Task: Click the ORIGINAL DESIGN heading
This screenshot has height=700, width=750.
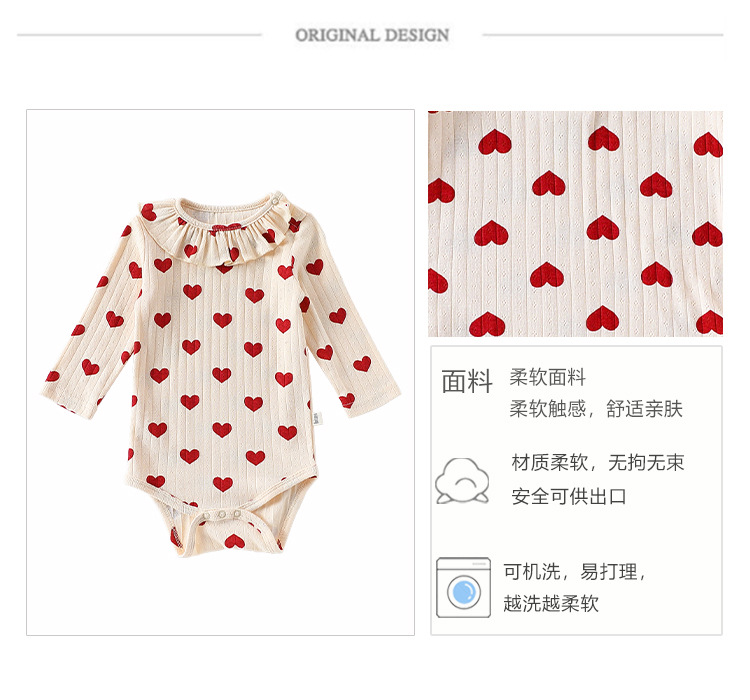Action: [372, 35]
